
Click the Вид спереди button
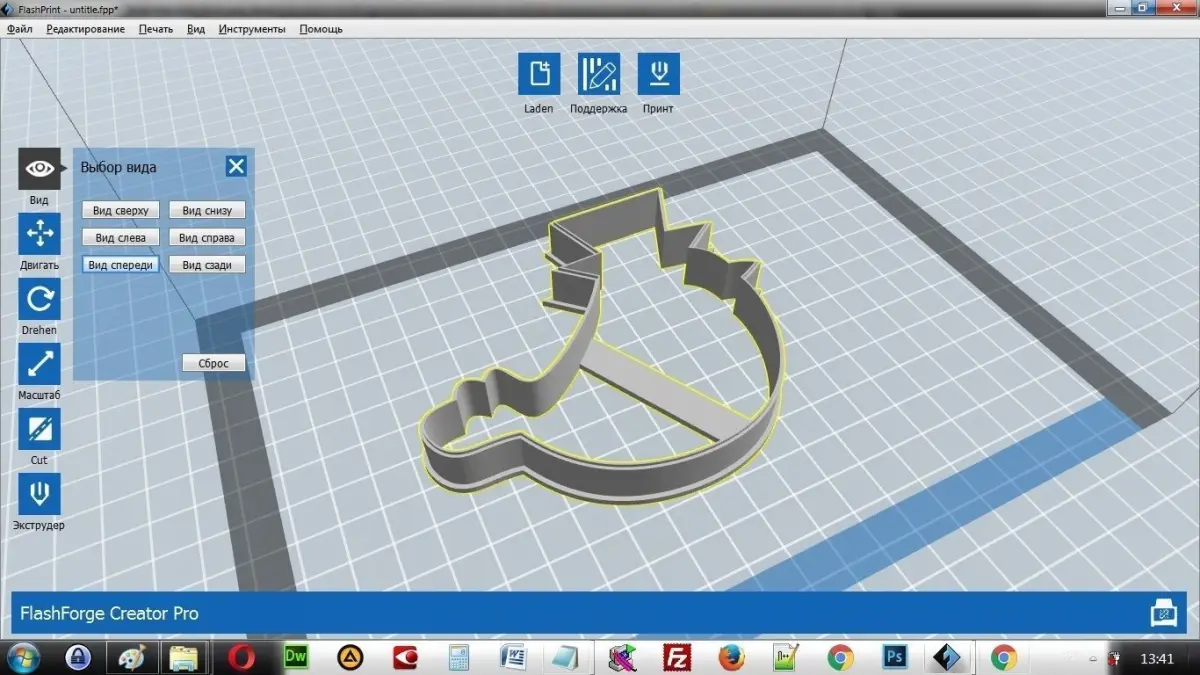pos(121,264)
